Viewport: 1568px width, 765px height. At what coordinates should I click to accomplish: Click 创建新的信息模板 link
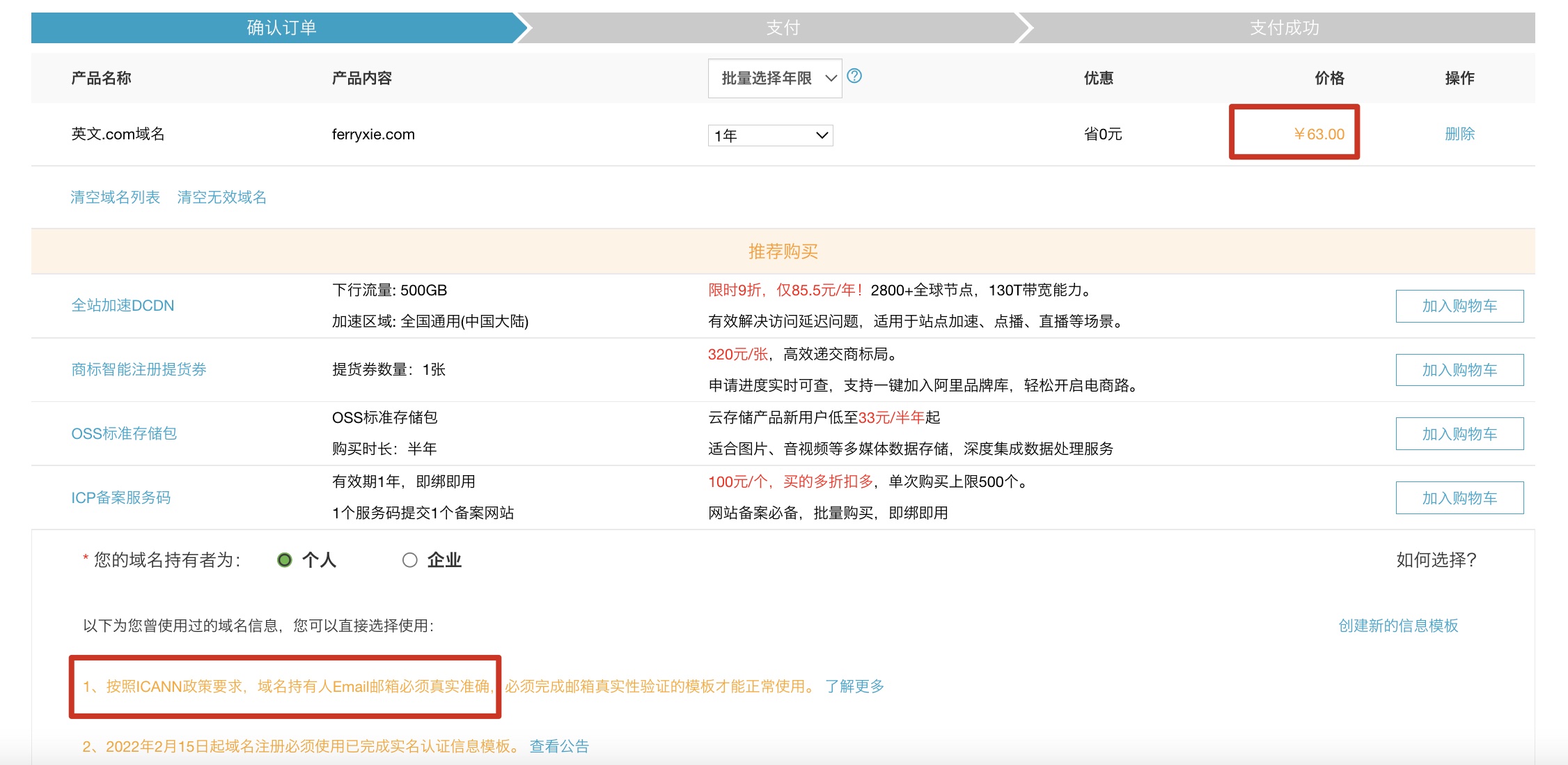tap(1398, 626)
